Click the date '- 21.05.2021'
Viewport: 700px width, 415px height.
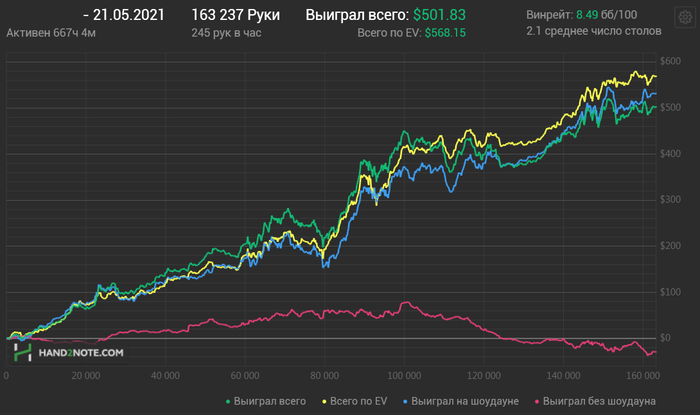124,15
